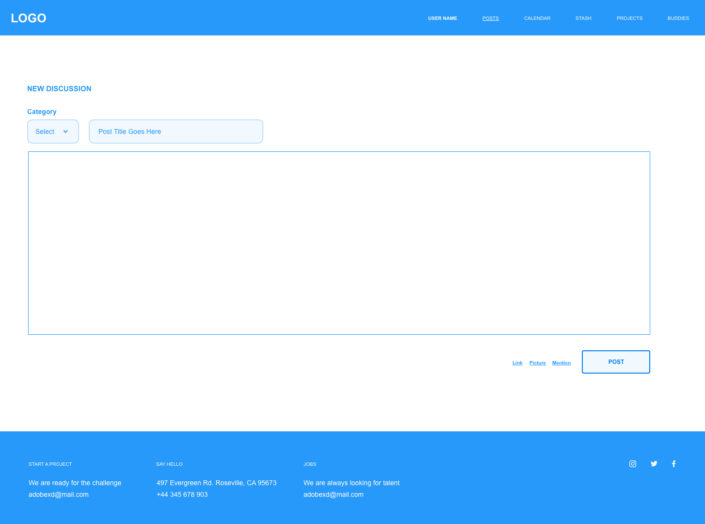The height and width of the screenshot is (524, 705).
Task: Open the Posts navigation item
Action: [x=490, y=18]
